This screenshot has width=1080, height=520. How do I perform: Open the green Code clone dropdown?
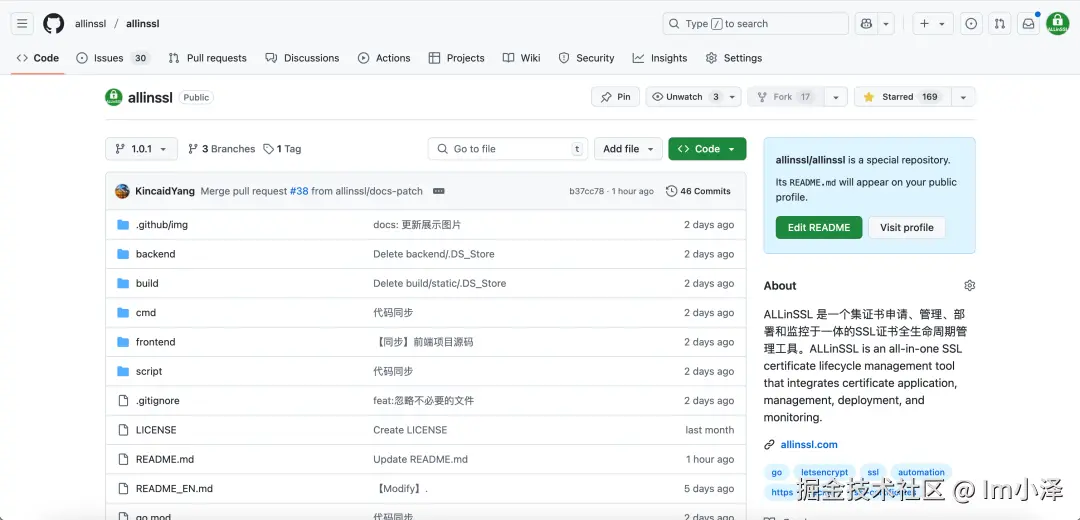coord(707,149)
